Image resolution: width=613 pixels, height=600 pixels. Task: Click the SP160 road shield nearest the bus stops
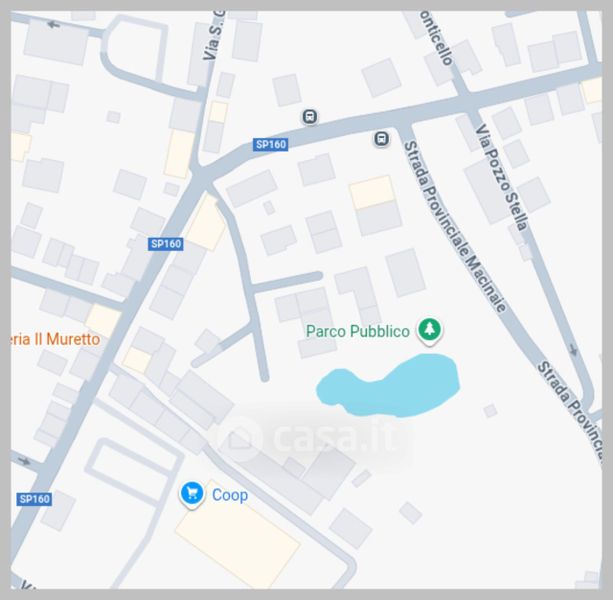pos(271,145)
